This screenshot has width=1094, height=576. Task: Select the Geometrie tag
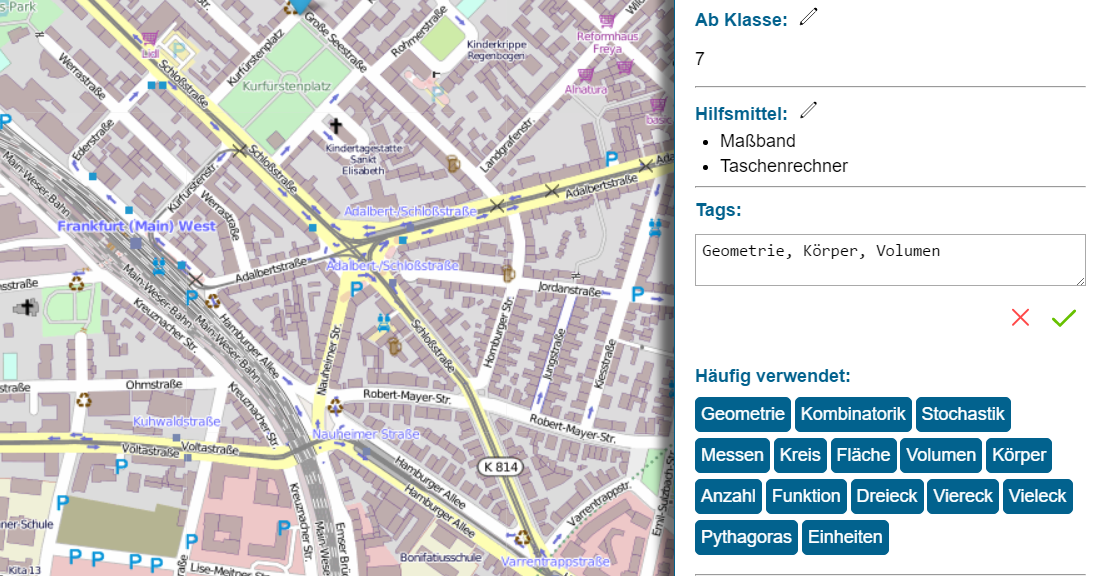click(742, 414)
